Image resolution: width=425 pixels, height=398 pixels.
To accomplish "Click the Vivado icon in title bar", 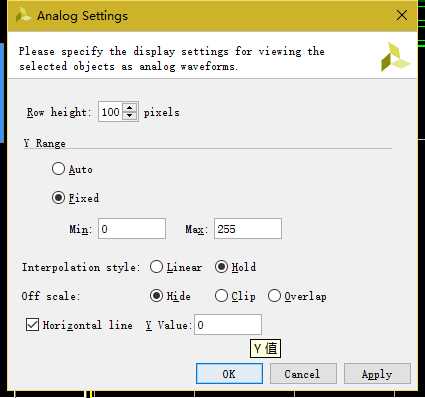I will click(x=23, y=15).
